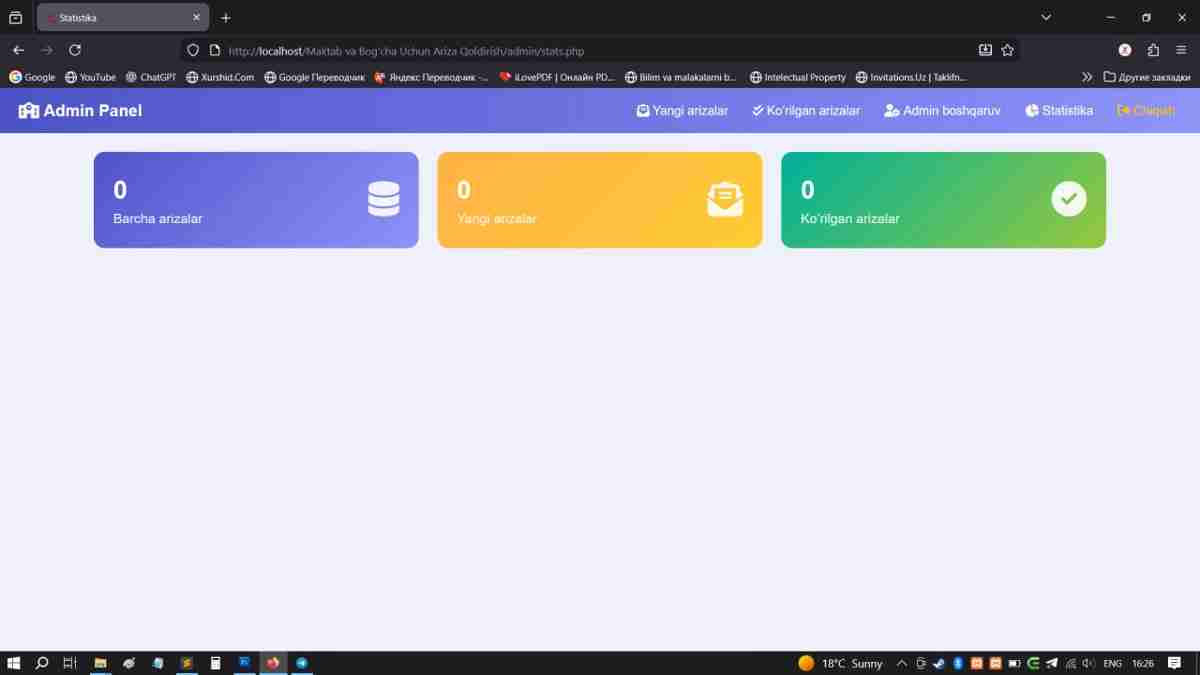The image size is (1200, 675).
Task: Click the checkmark icon on Ko'rilgan arizalar card
Action: coord(1069,198)
